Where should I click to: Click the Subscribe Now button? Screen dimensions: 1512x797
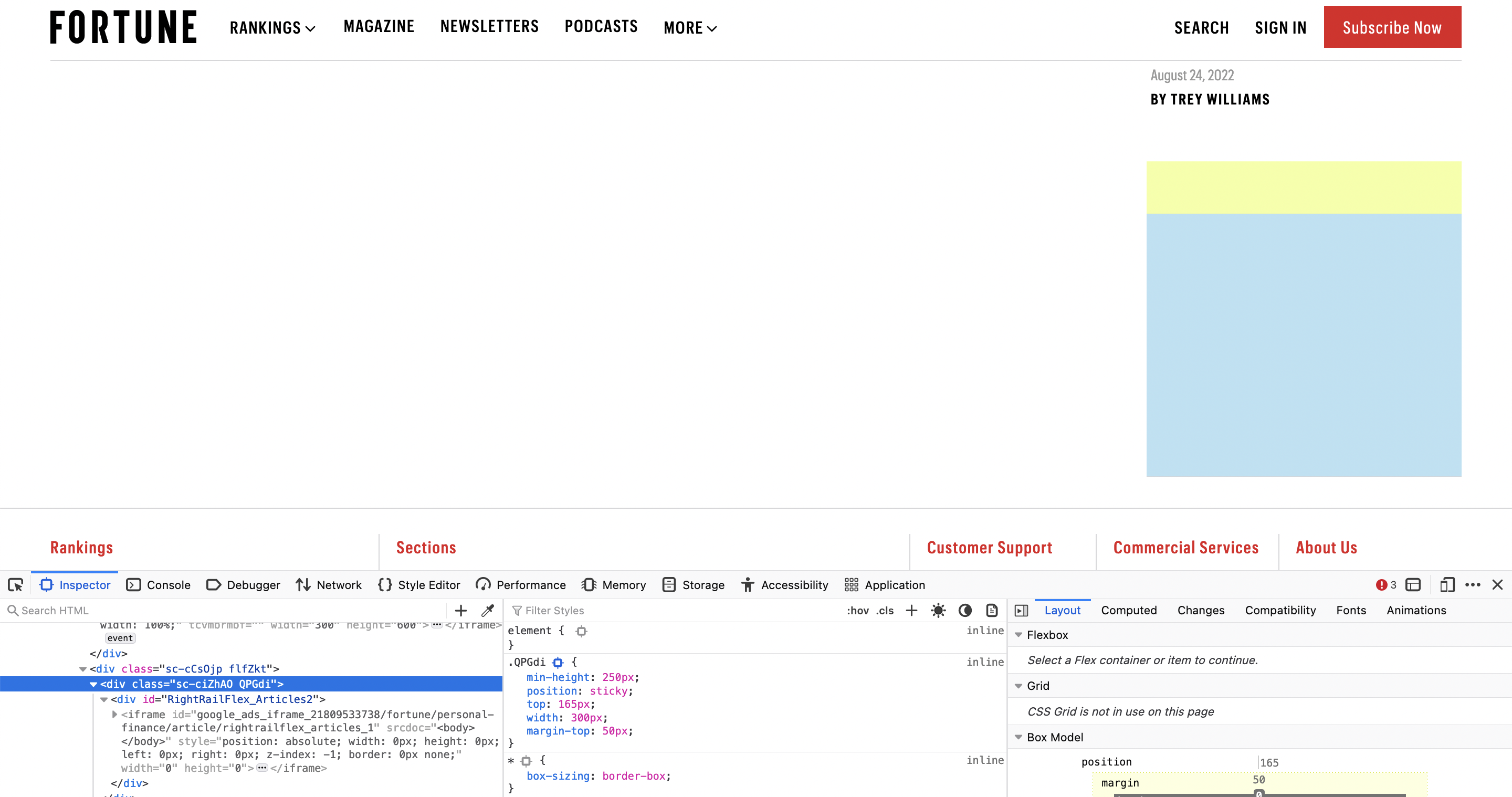1392,27
